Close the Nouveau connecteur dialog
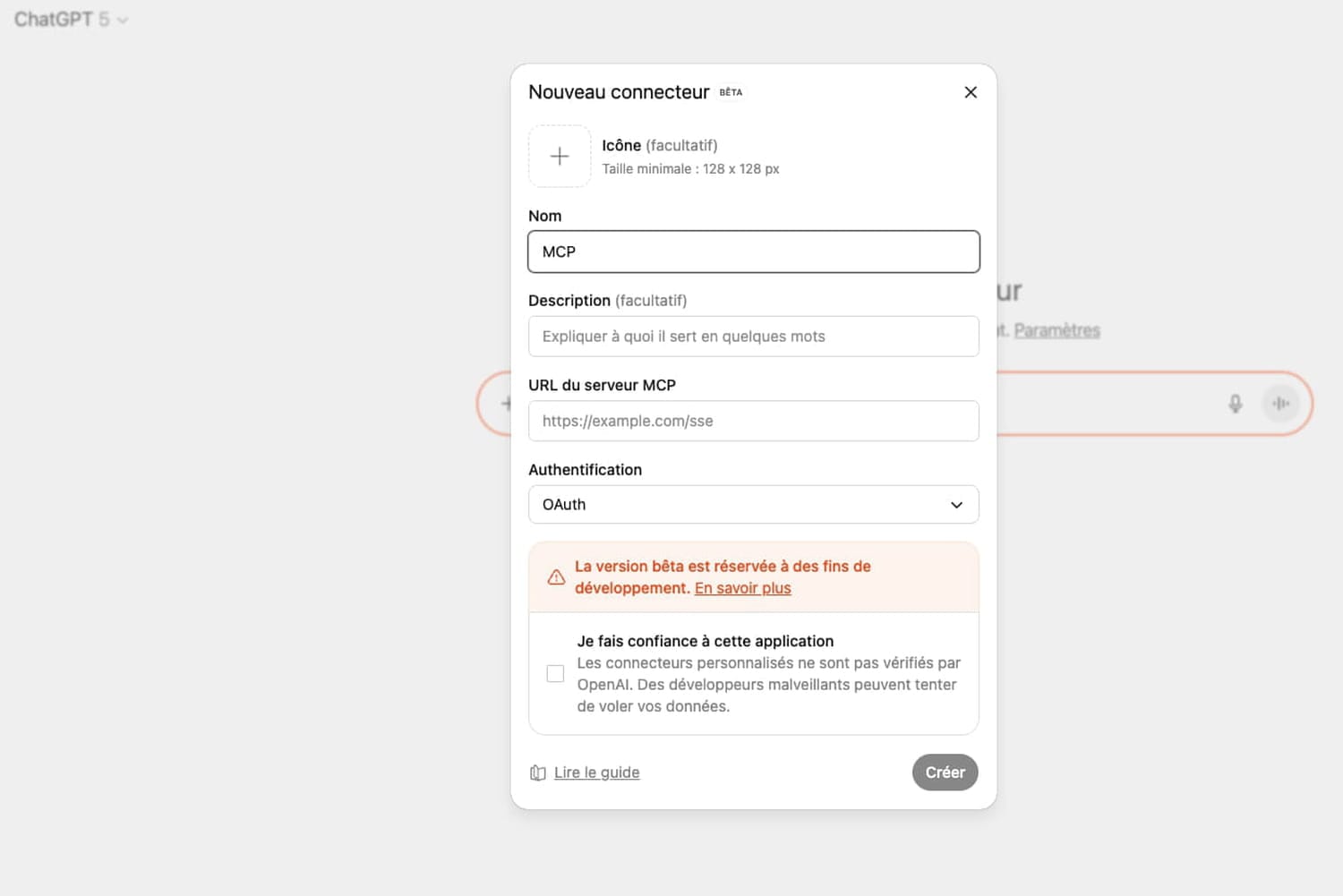 pyautogui.click(x=971, y=91)
